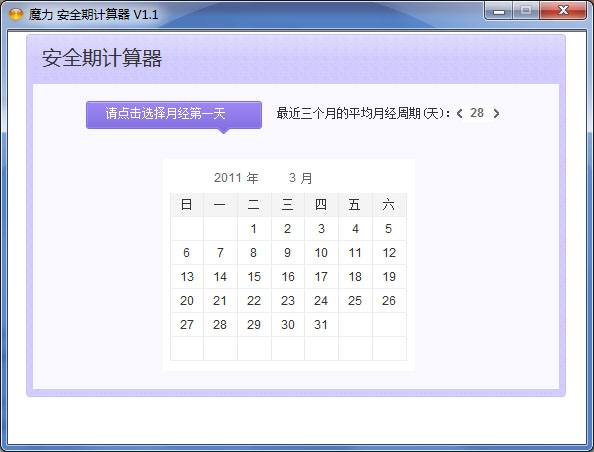The width and height of the screenshot is (594, 452).
Task: Pick March 6 on the calendar
Action: [x=187, y=253]
